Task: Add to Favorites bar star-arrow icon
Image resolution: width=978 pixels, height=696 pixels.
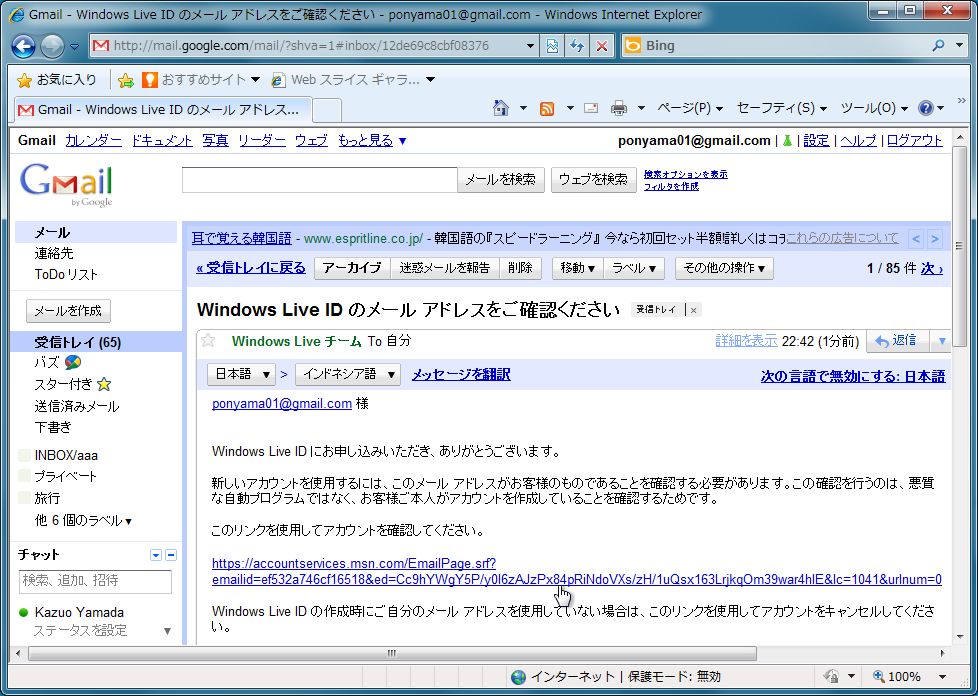Action: 125,80
